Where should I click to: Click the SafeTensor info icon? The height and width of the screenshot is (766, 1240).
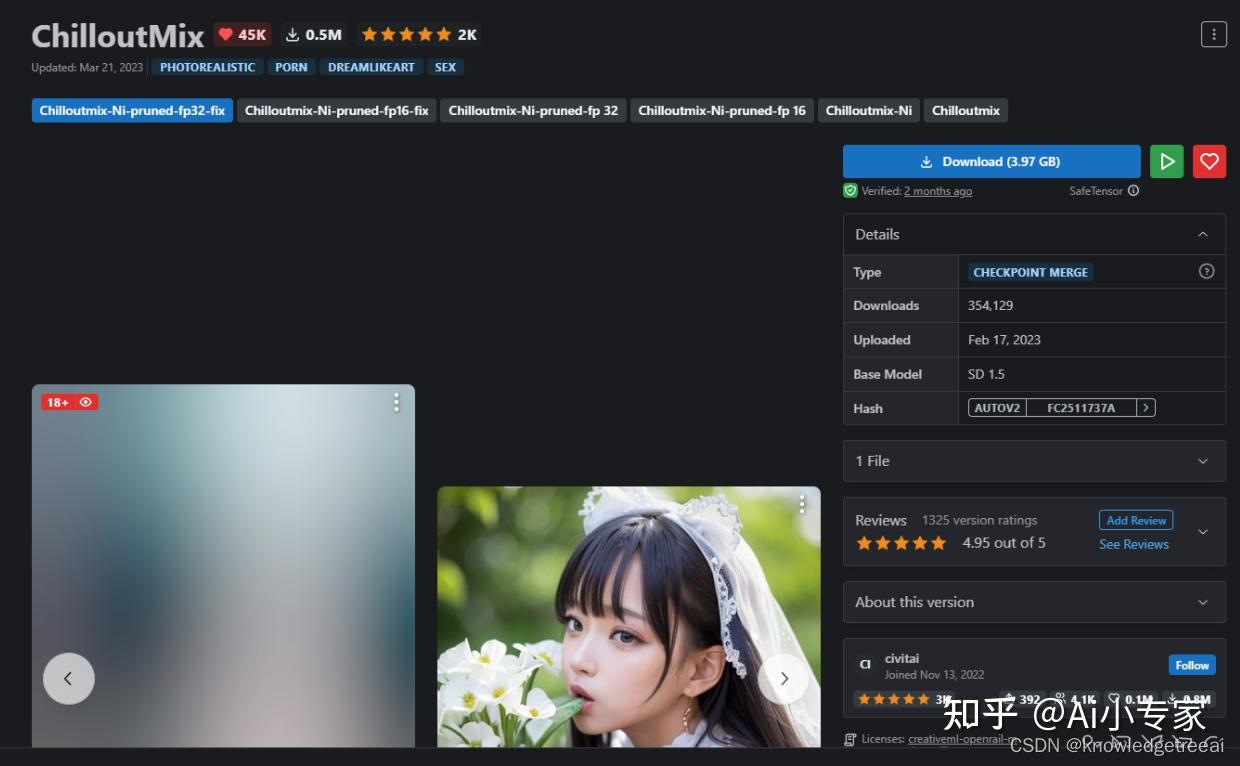1133,190
